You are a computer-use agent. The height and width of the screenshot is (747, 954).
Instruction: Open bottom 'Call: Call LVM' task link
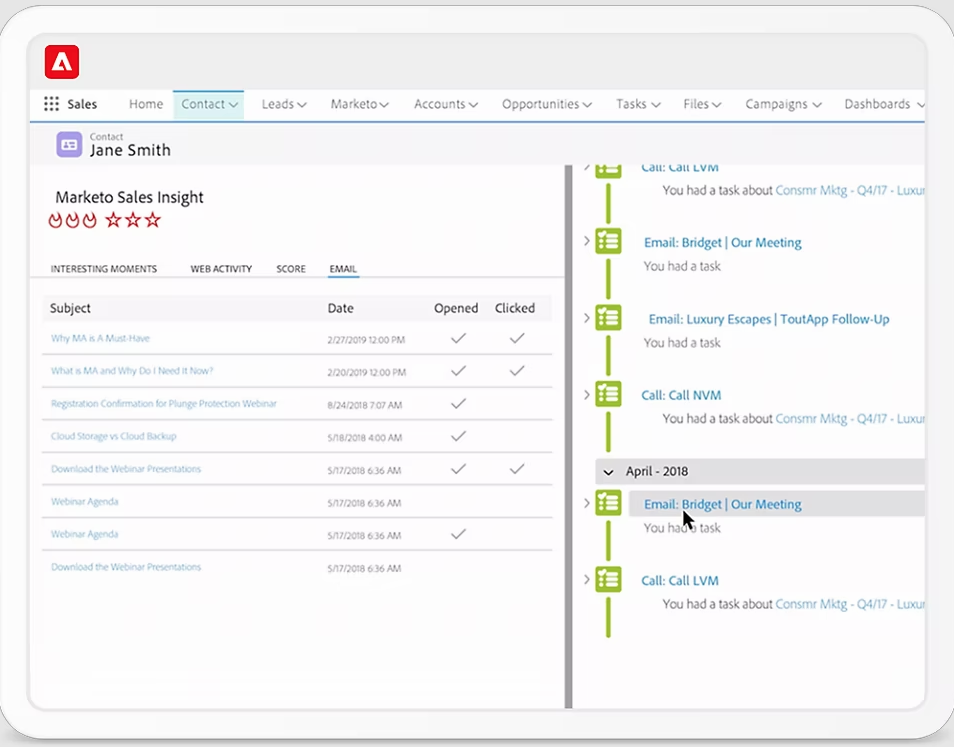click(x=680, y=581)
